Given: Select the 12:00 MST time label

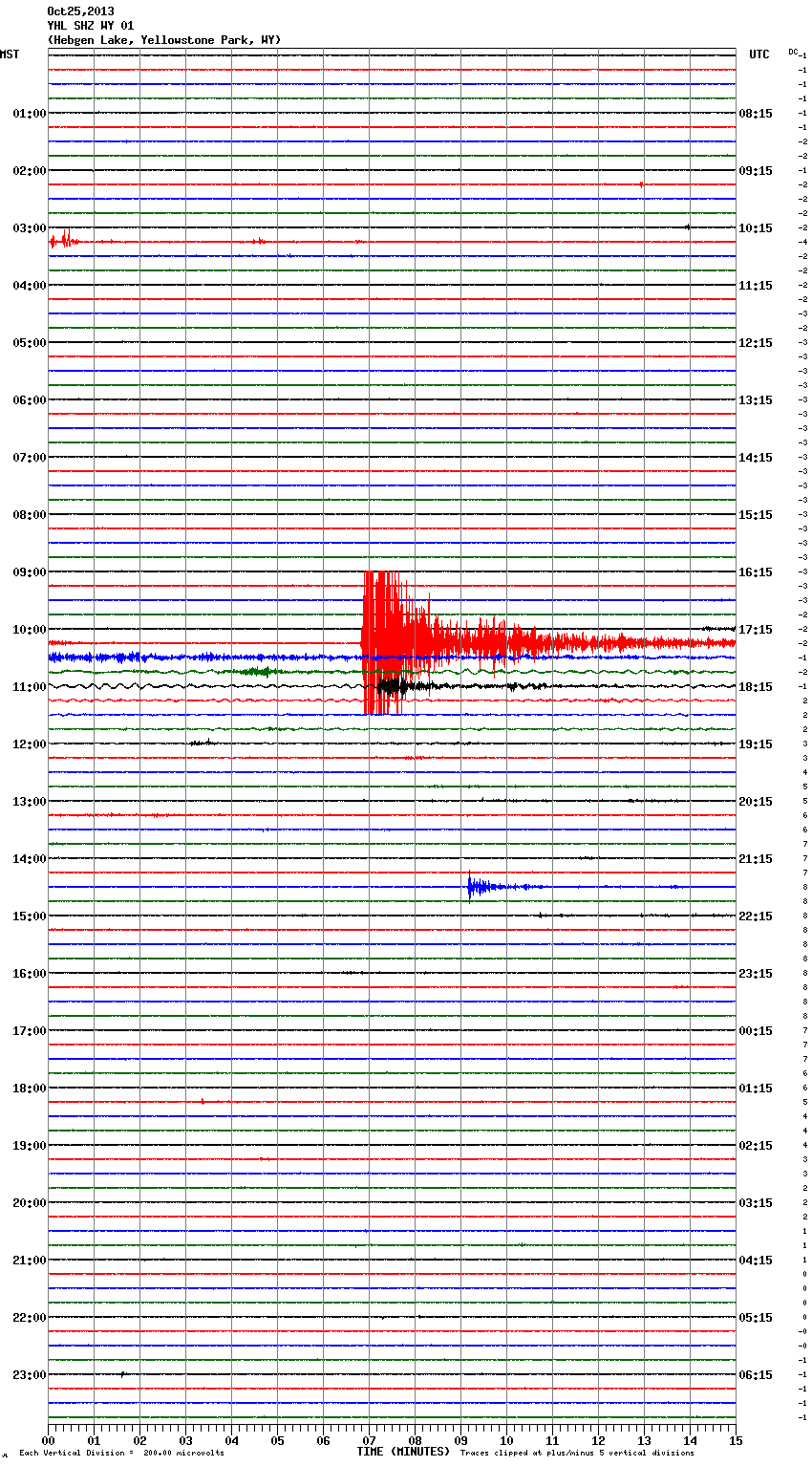Looking at the screenshot, I should 29,744.
